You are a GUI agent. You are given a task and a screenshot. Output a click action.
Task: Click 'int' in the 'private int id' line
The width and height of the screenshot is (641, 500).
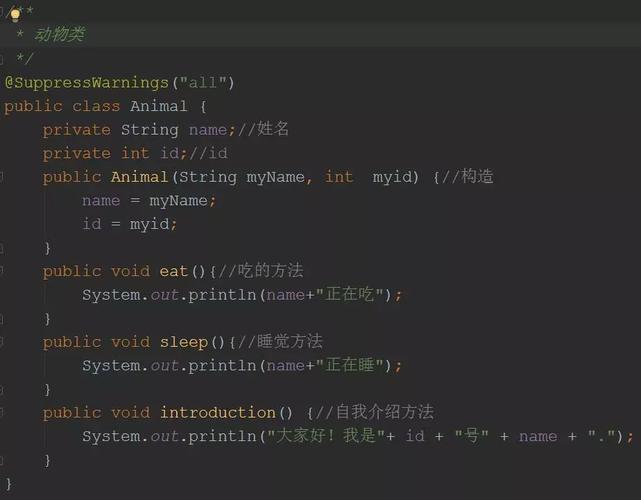coord(135,153)
